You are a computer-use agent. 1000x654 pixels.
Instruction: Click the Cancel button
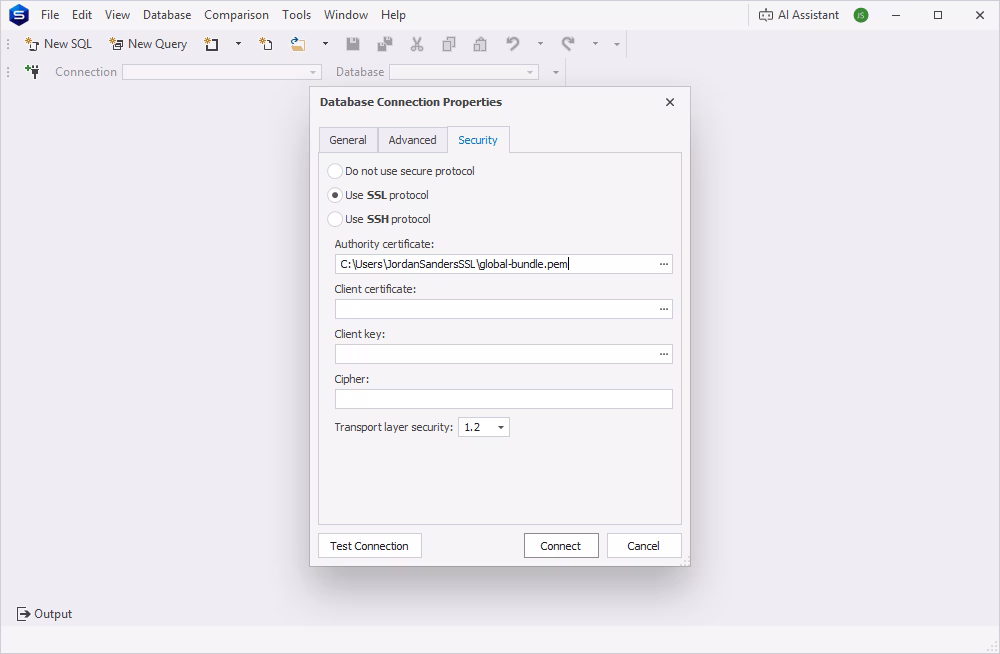(644, 546)
